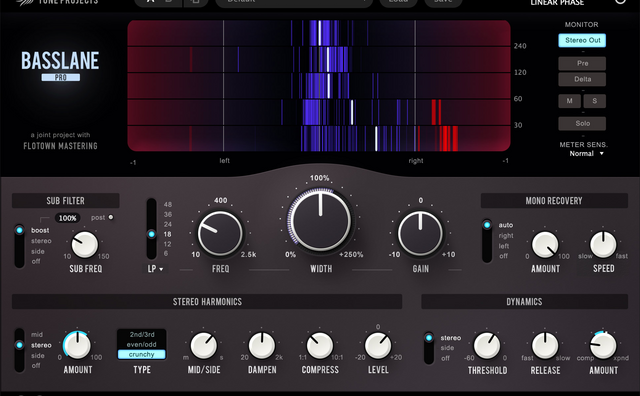
Task: Turn Mono Recovery off
Action: [503, 256]
